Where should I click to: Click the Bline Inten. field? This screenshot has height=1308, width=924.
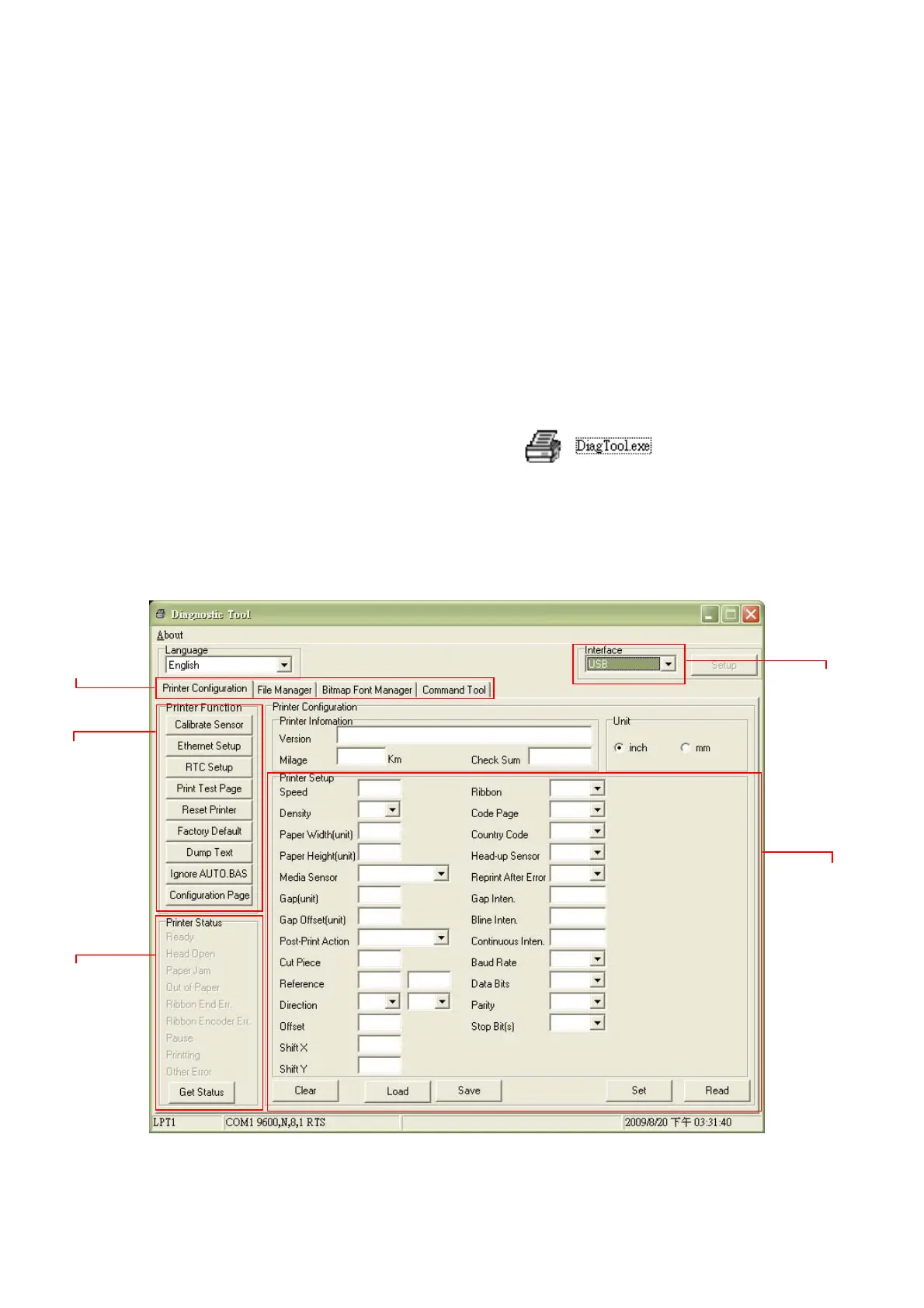point(577,917)
